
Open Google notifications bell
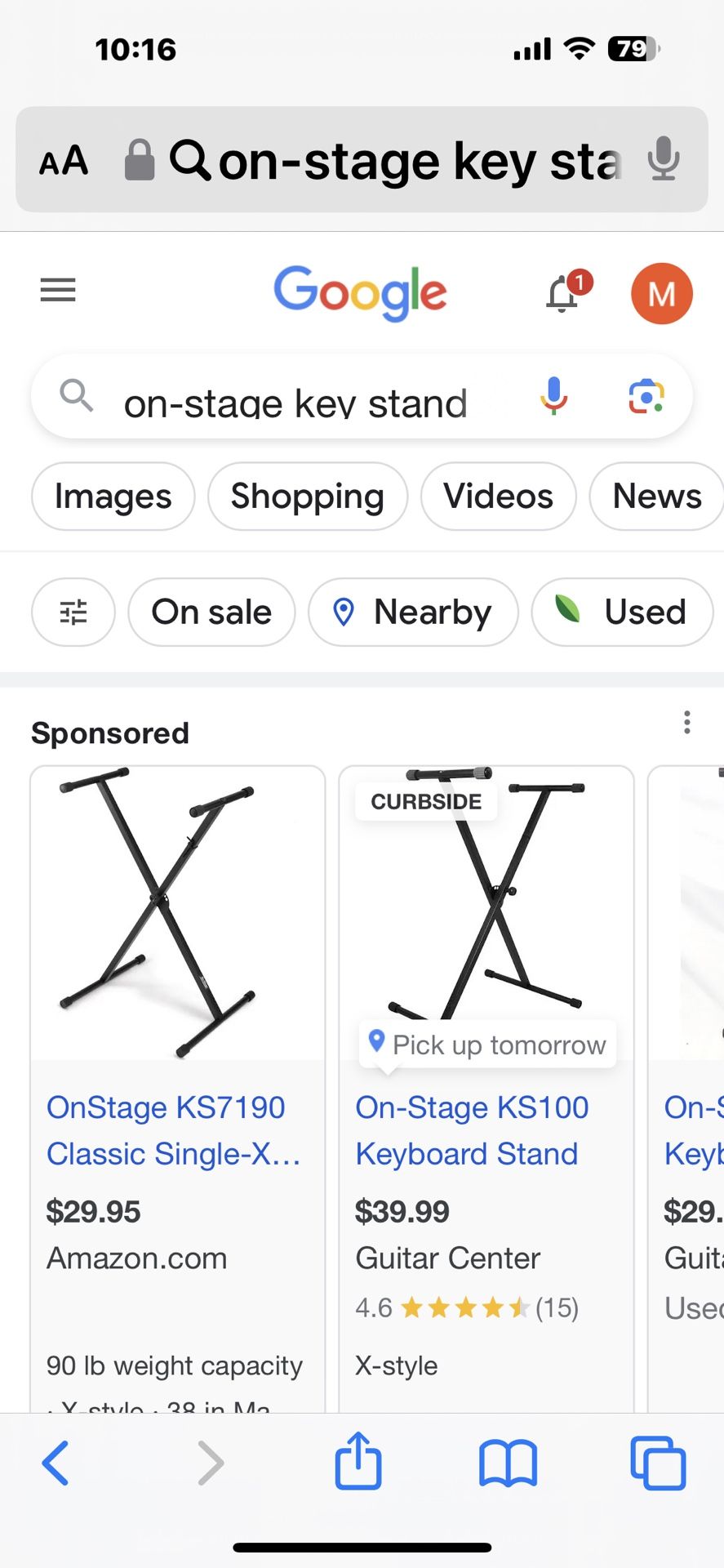coord(564,293)
